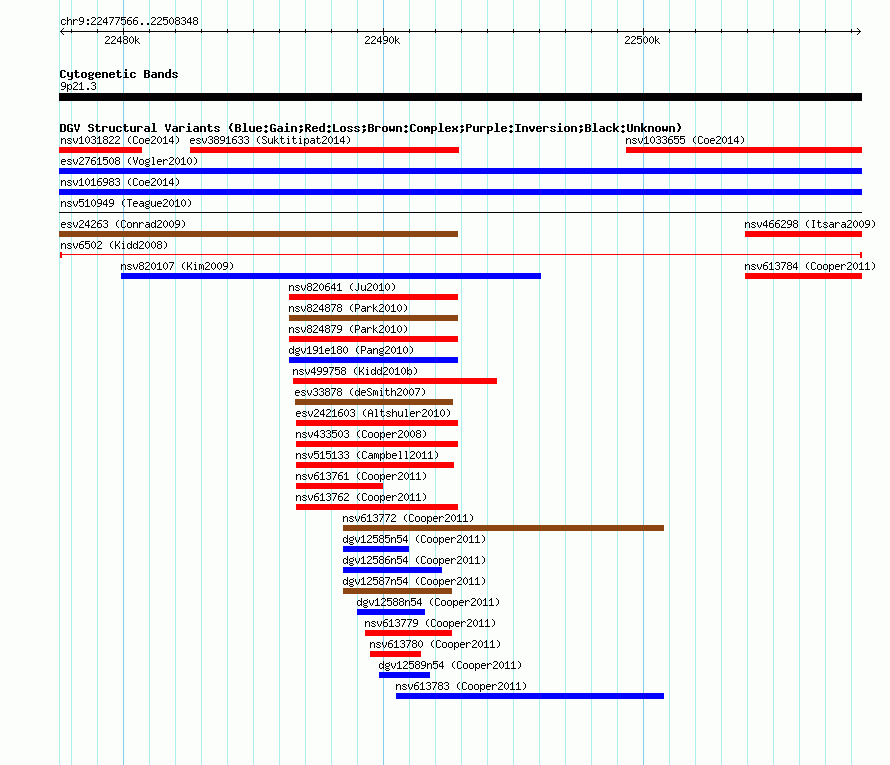Screen dimensions: 890x765
Task: Click the nsv613780 (Cooper2011) label
Action: pos(435,644)
